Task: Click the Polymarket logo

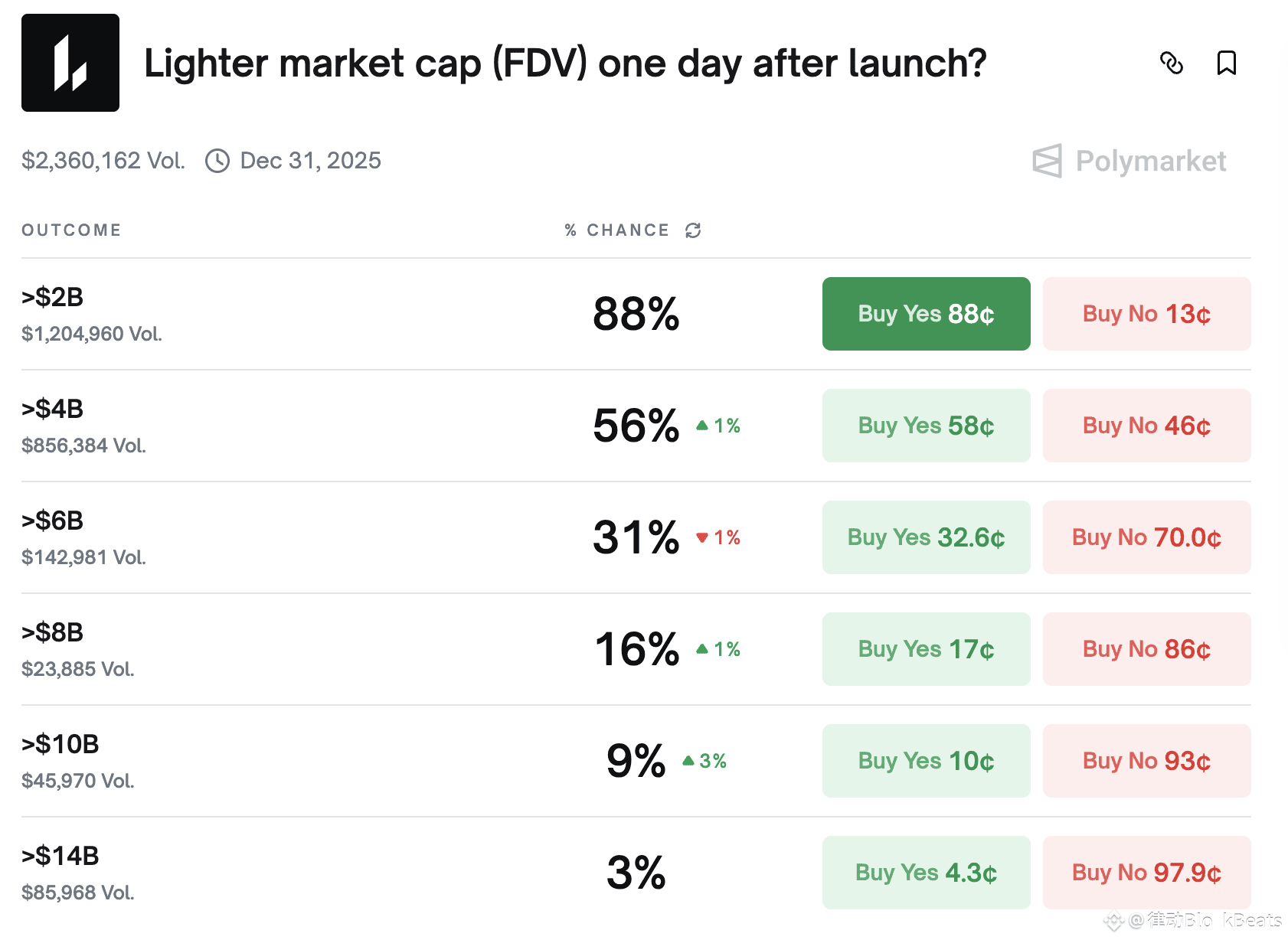Action: pyautogui.click(x=1129, y=161)
